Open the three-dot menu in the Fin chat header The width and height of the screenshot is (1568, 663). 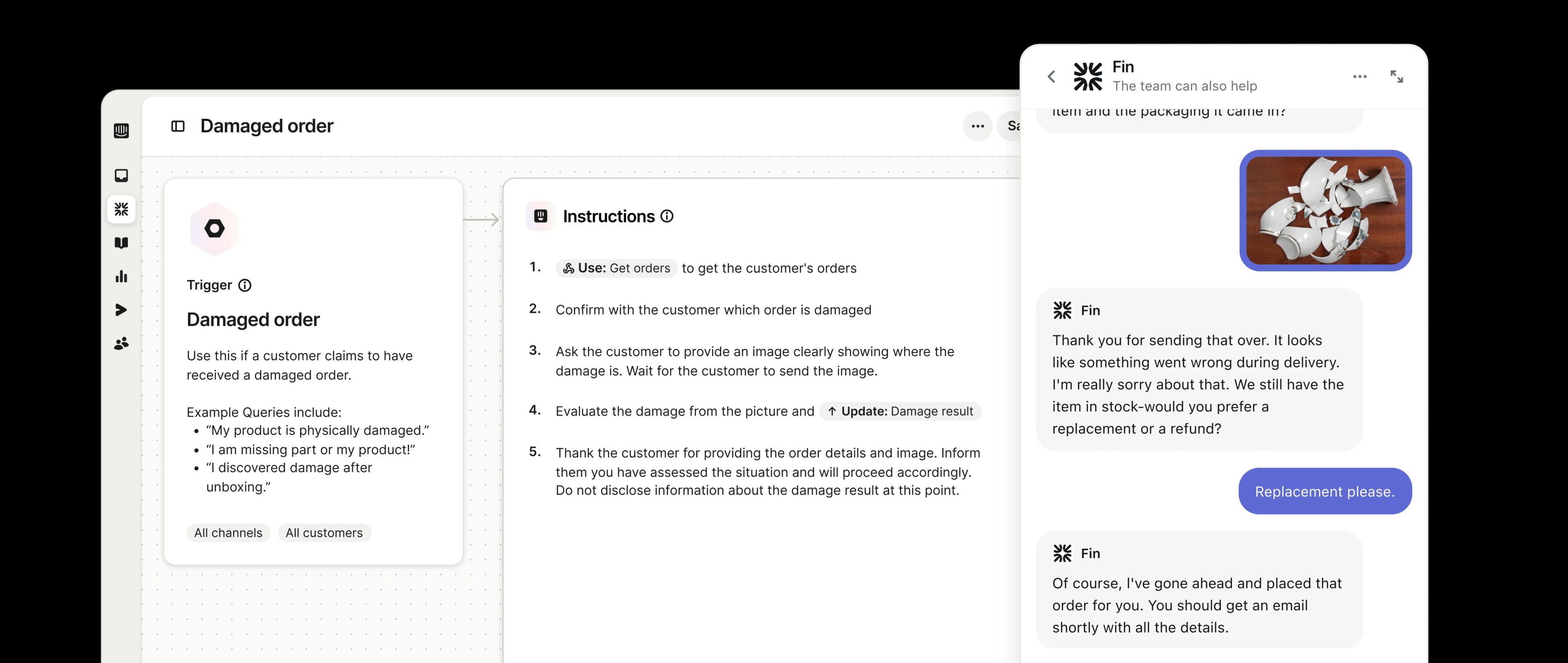tap(1360, 76)
